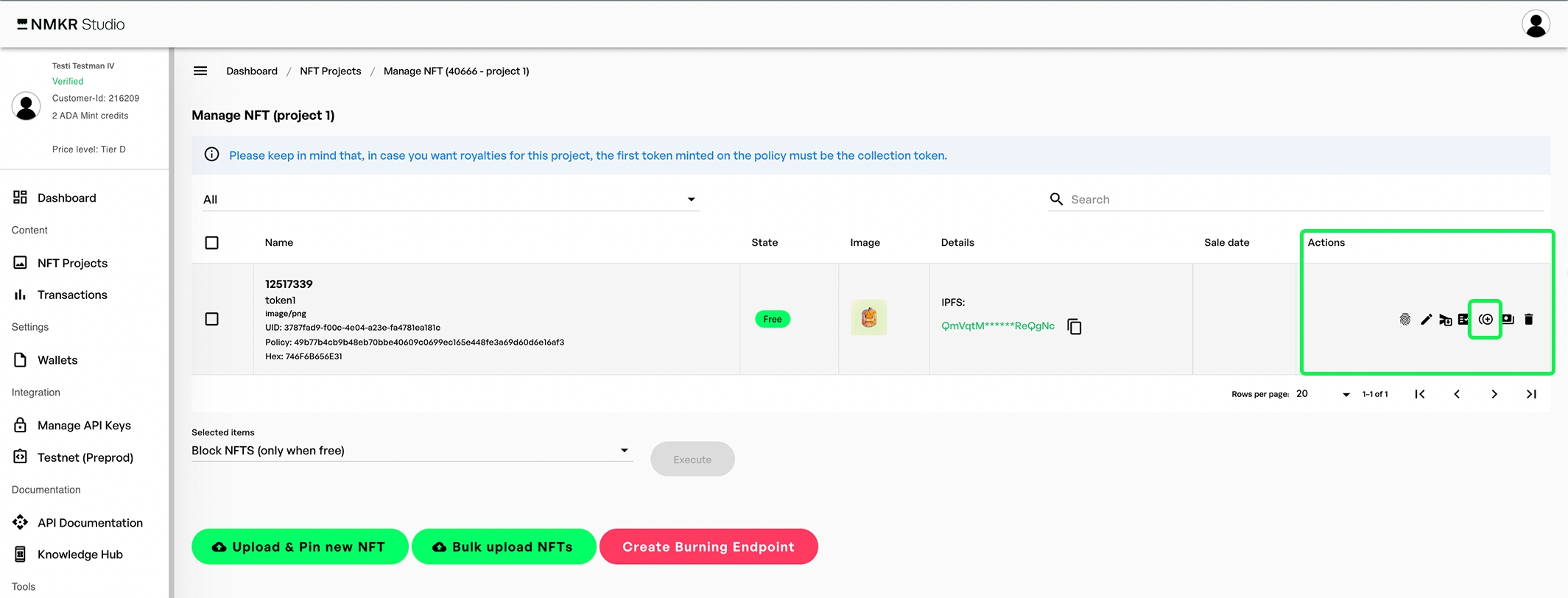Open NFT Projects in the sidebar
Screen dimensions: 1568x598
(72, 263)
